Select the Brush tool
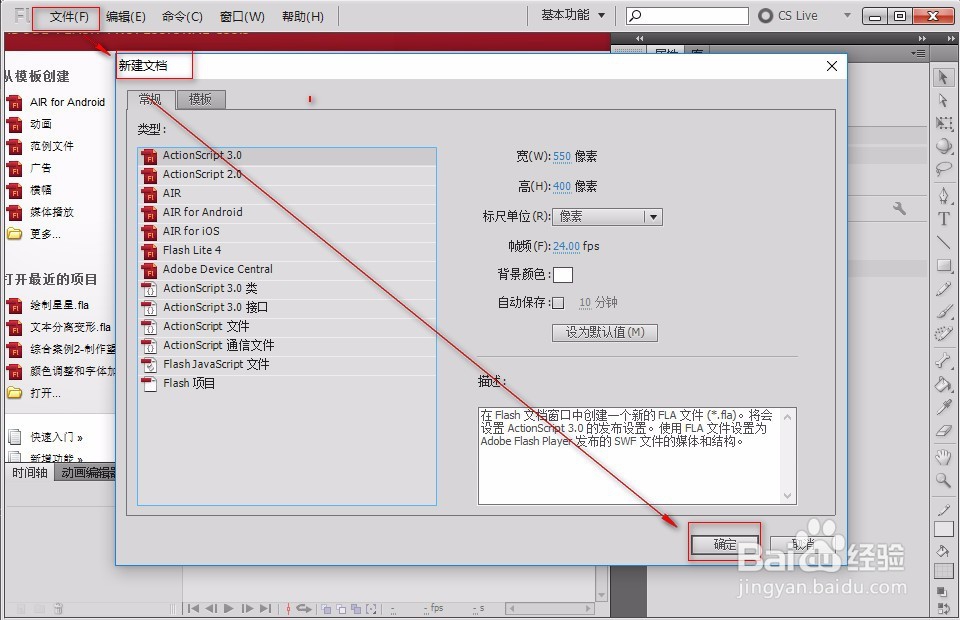Screen dimensions: 960x620 tap(943, 312)
